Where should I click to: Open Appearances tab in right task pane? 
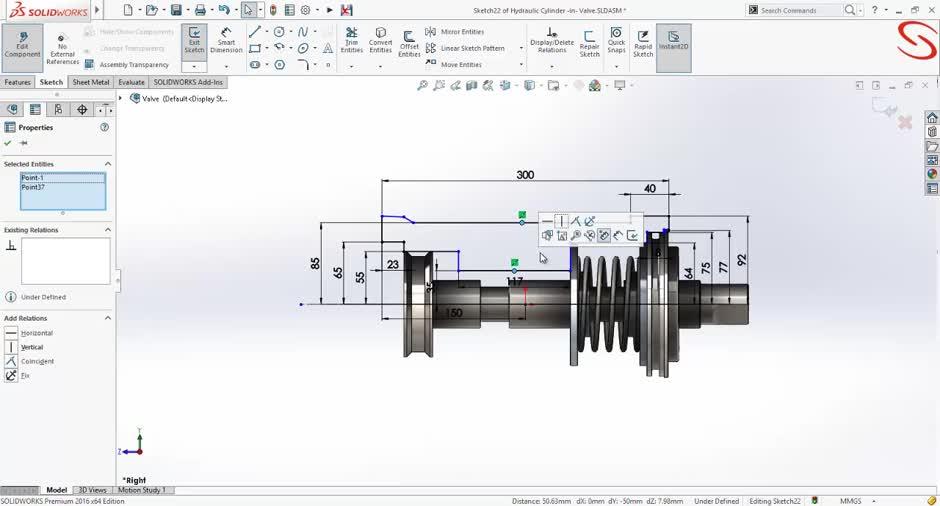pyautogui.click(x=932, y=174)
